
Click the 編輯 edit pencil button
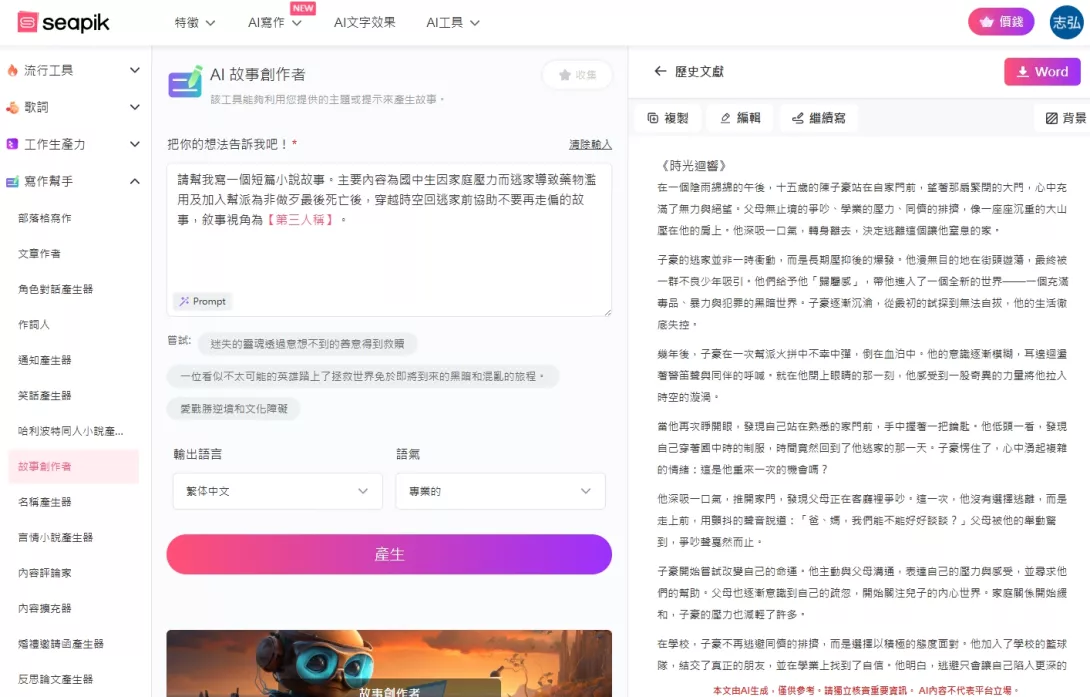click(x=739, y=118)
